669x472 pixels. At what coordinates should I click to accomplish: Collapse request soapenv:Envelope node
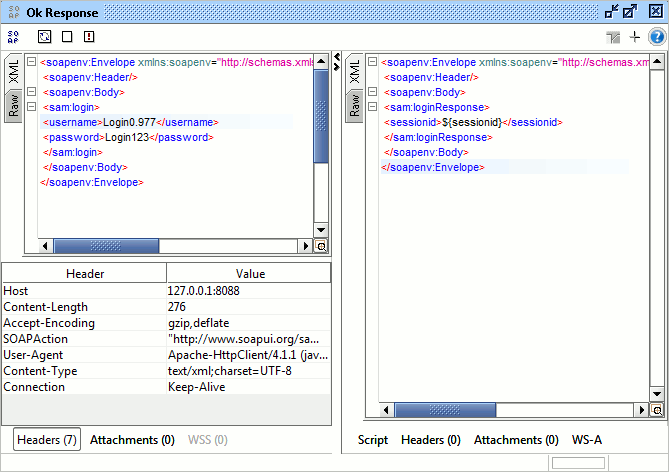click(32, 62)
